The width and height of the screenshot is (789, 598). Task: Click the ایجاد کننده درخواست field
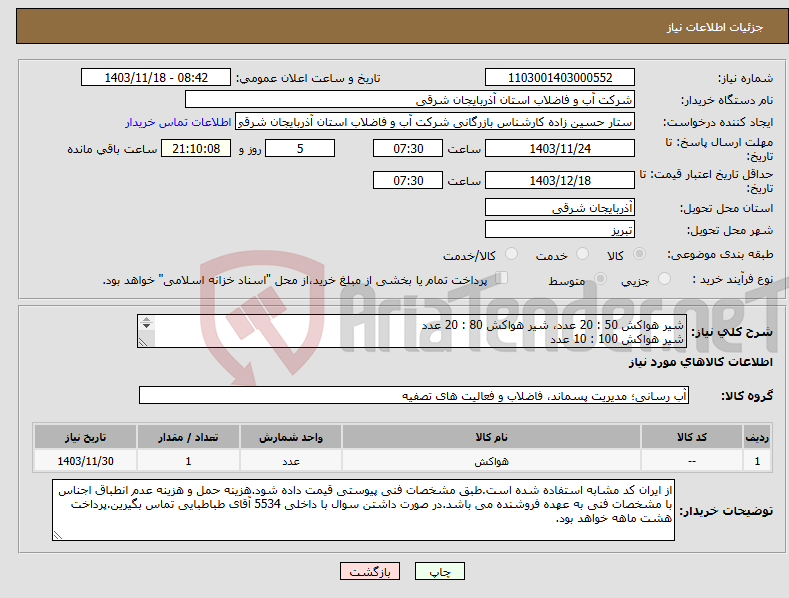tap(435, 122)
